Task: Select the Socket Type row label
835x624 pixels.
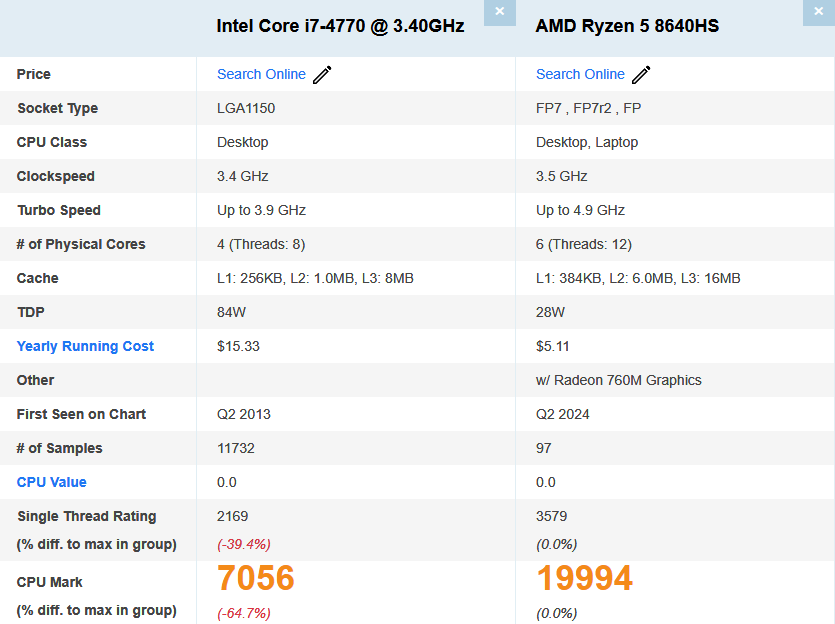Action: (57, 108)
